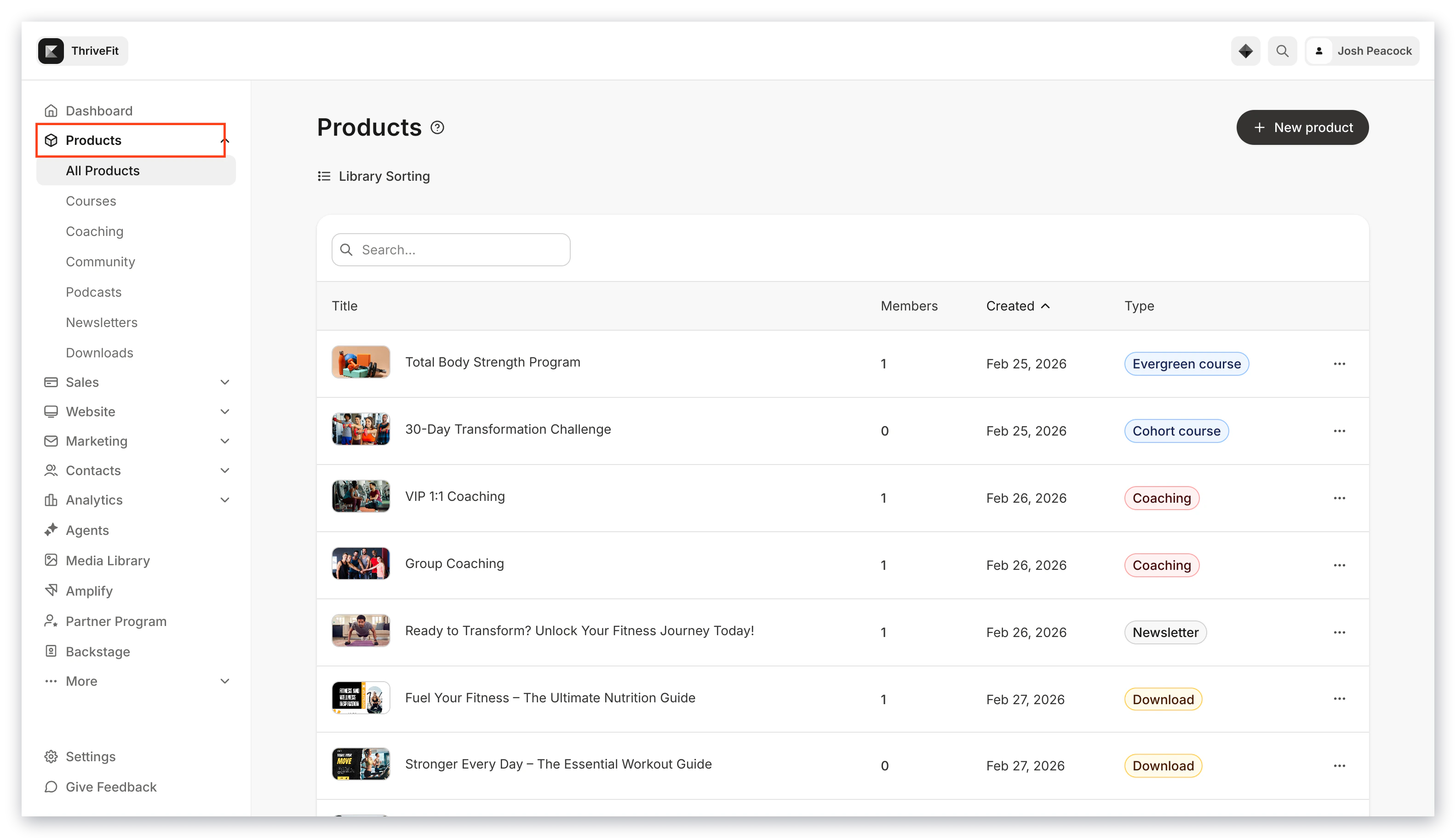Screen dimensions: 1456x838
Task: Click the Website monitor icon
Action: [x=51, y=412]
